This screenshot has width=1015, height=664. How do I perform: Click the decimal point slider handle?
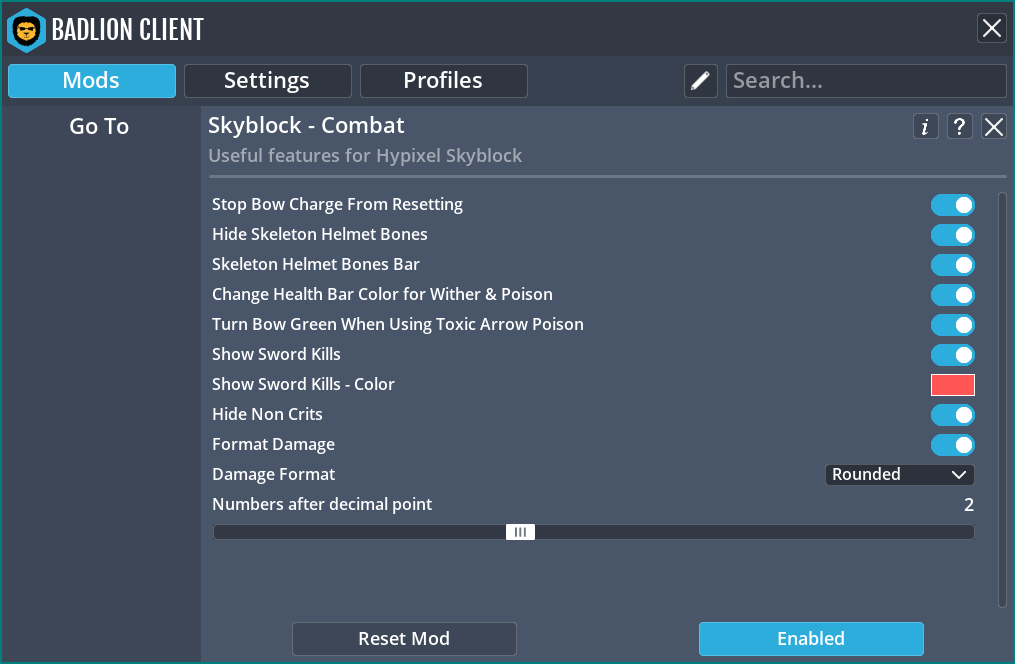coord(520,532)
